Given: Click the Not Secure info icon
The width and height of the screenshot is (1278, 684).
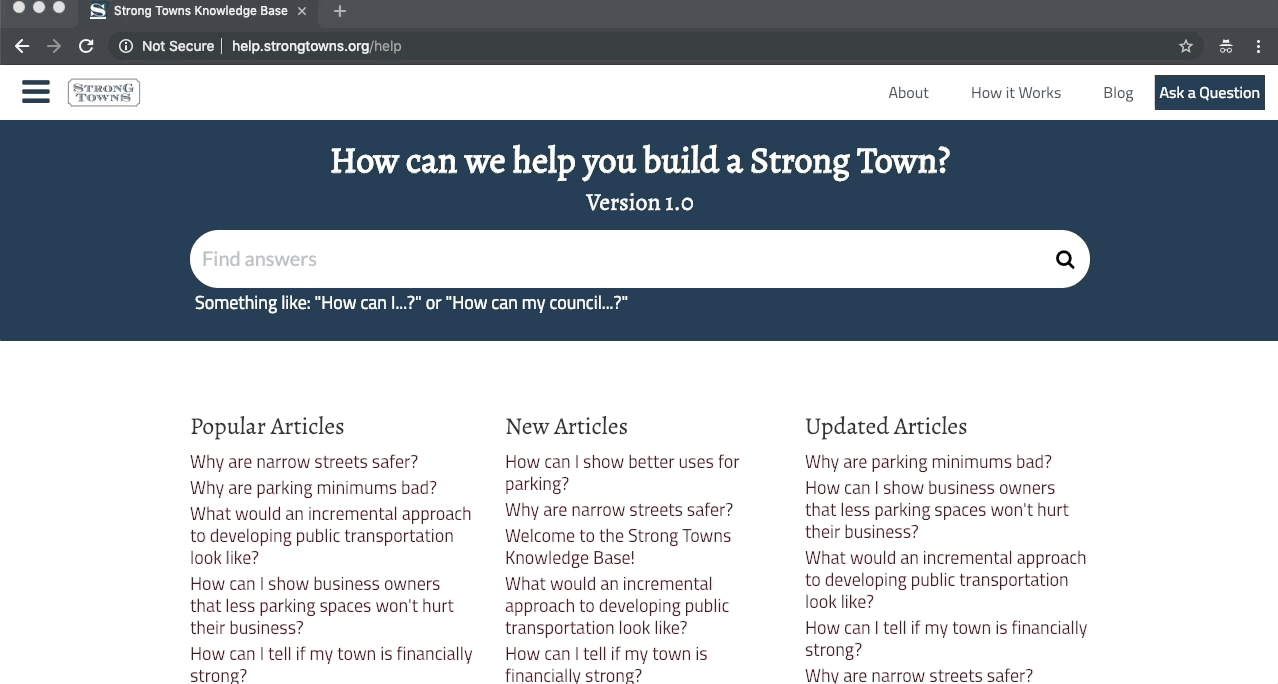Looking at the screenshot, I should pos(126,46).
